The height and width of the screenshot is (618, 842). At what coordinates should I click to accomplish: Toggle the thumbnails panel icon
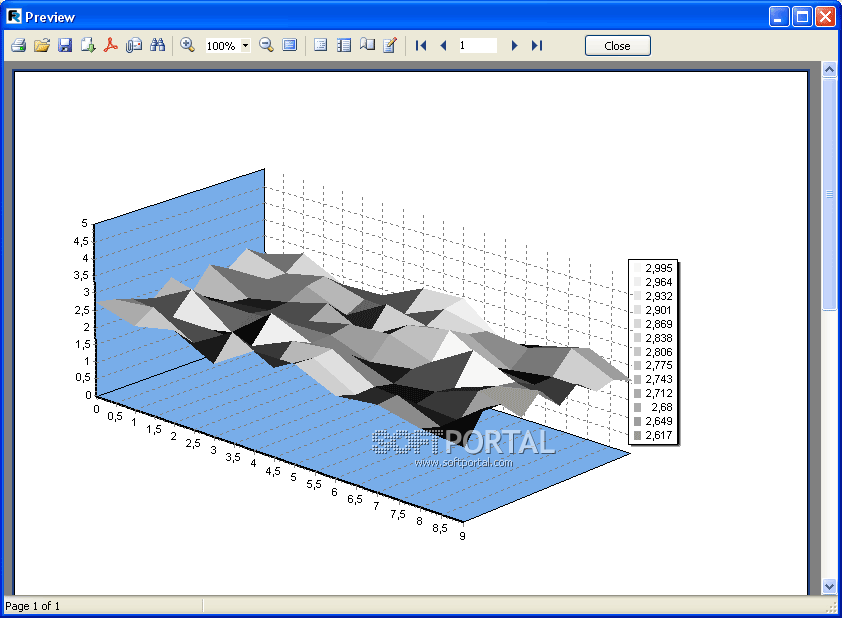click(344, 45)
